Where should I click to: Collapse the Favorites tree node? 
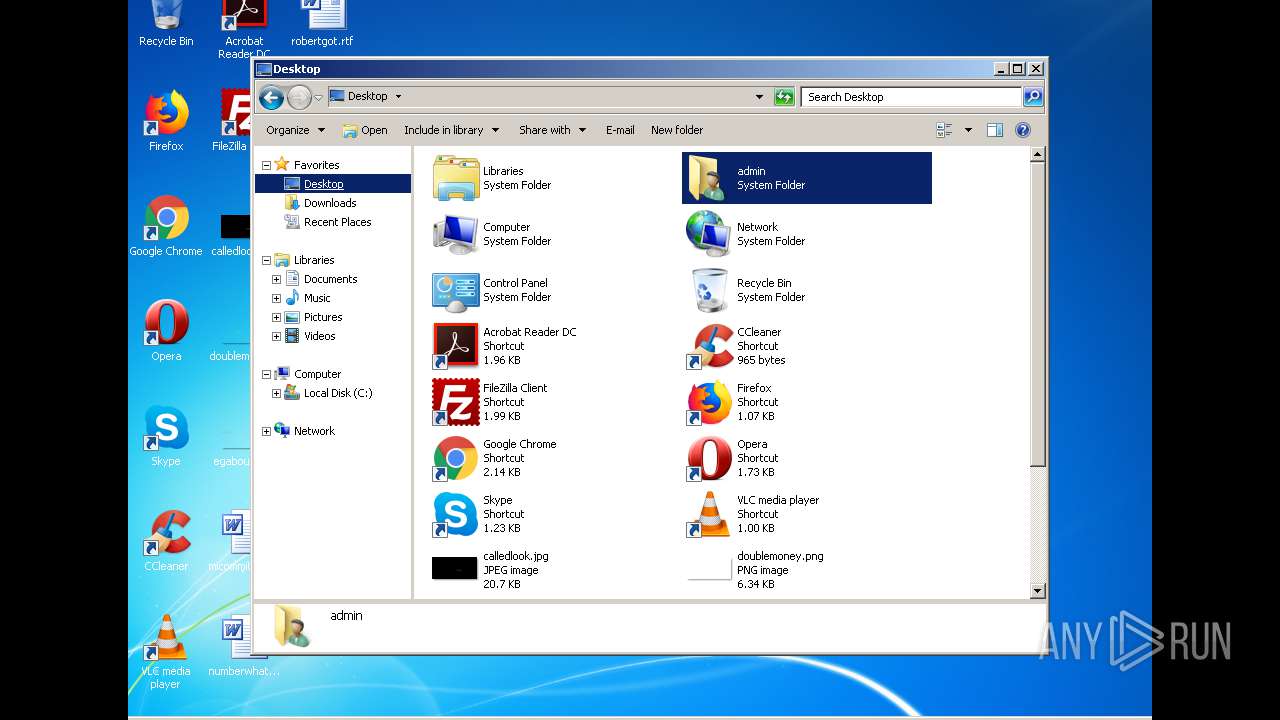[267, 165]
